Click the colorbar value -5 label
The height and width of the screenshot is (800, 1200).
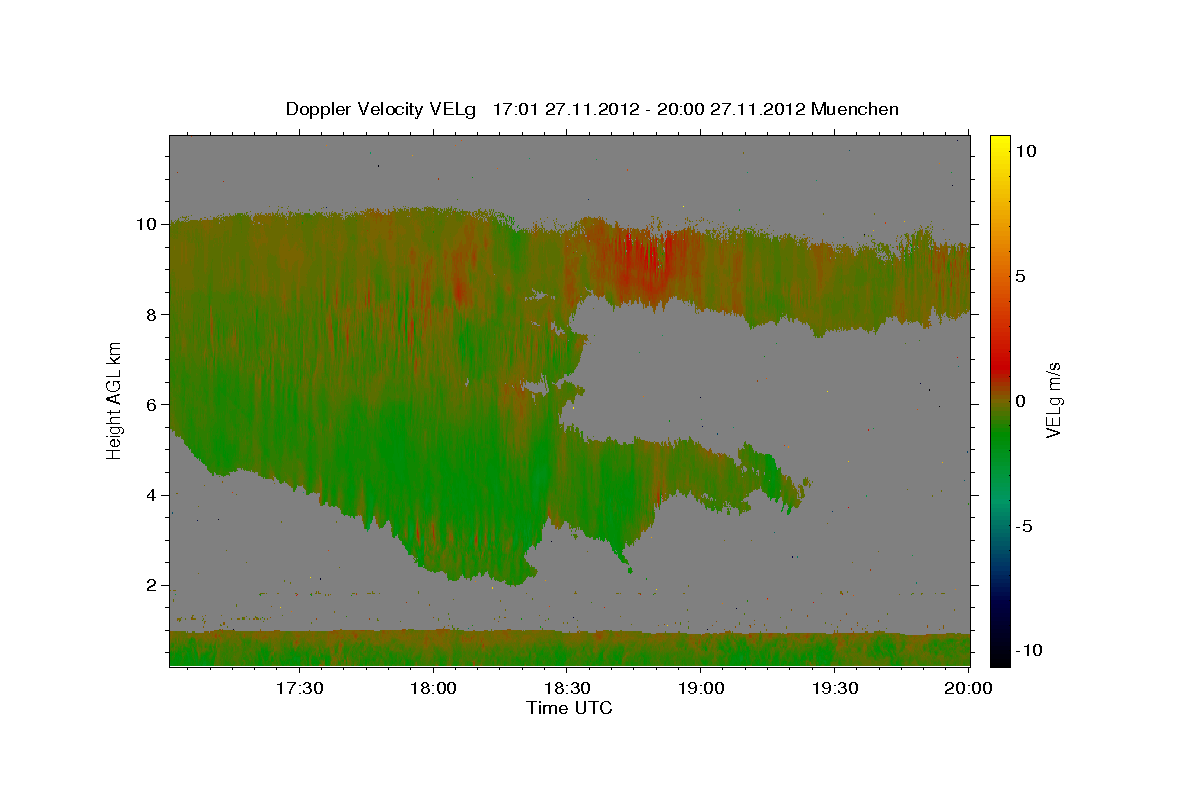1024,526
